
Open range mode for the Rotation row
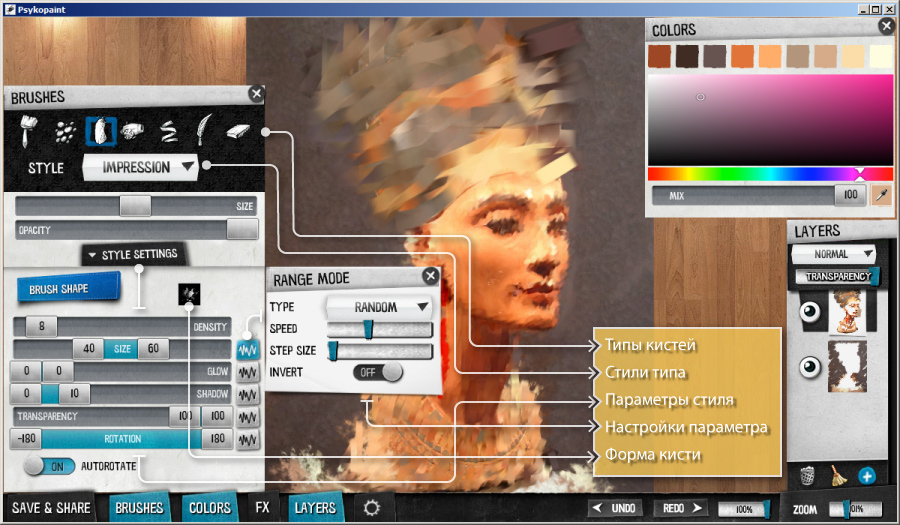point(247,440)
